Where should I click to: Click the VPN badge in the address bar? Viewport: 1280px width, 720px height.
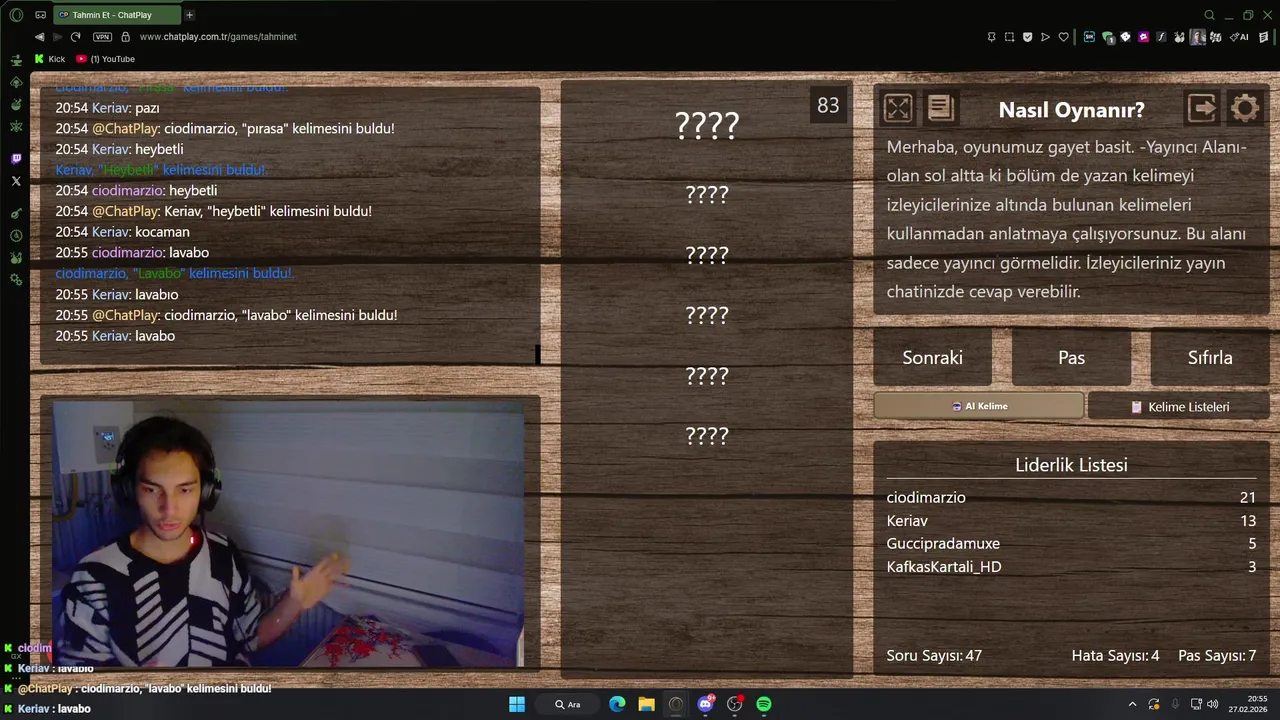pos(102,37)
